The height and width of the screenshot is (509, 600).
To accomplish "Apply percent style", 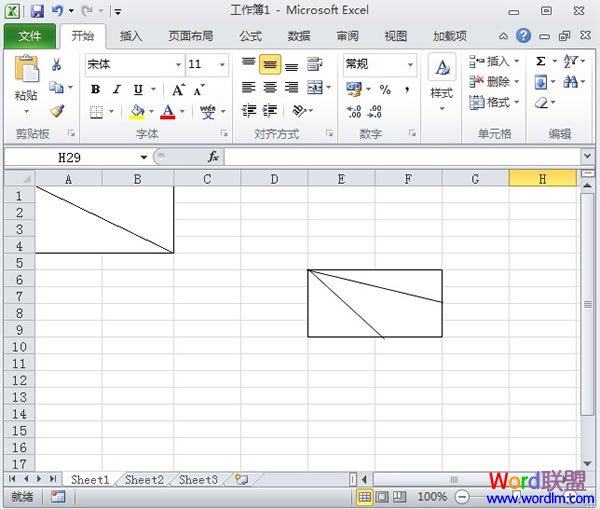I will (x=385, y=90).
